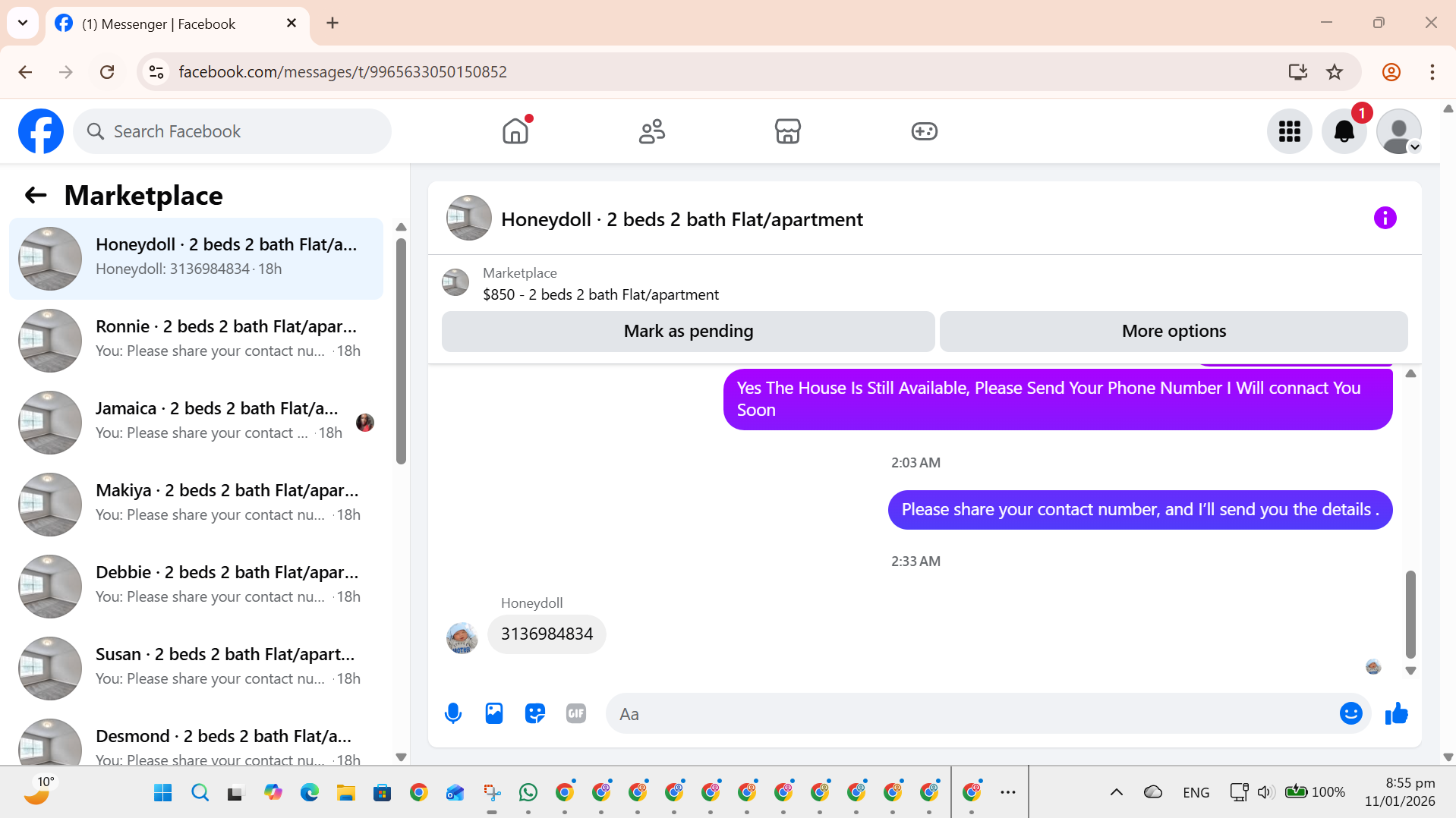Open the Facebook menu grid icon

1290,131
